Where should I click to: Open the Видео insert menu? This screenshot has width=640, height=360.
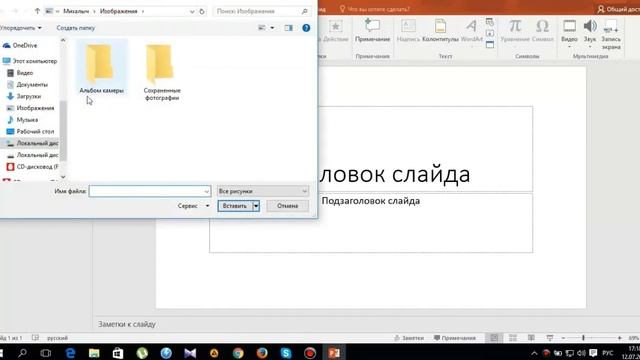point(569,33)
